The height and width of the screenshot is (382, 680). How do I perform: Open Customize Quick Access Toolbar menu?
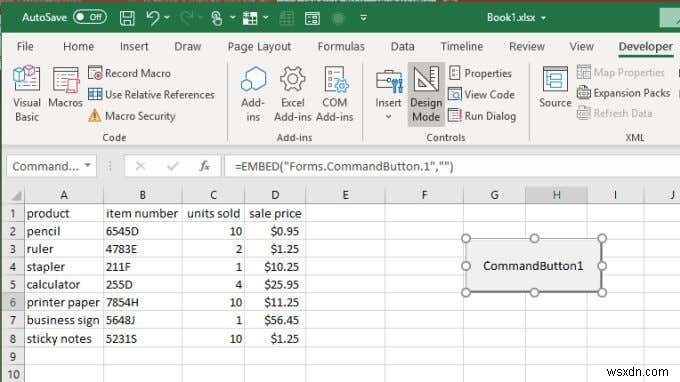(x=363, y=18)
